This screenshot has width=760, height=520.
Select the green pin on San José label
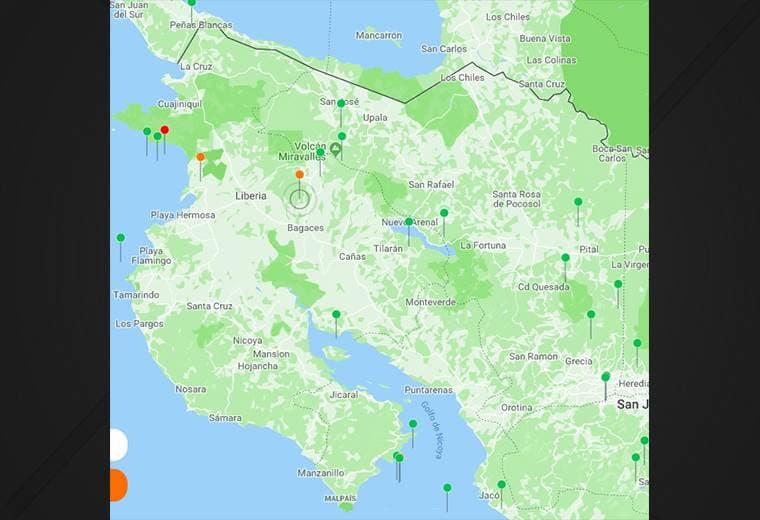tap(341, 104)
